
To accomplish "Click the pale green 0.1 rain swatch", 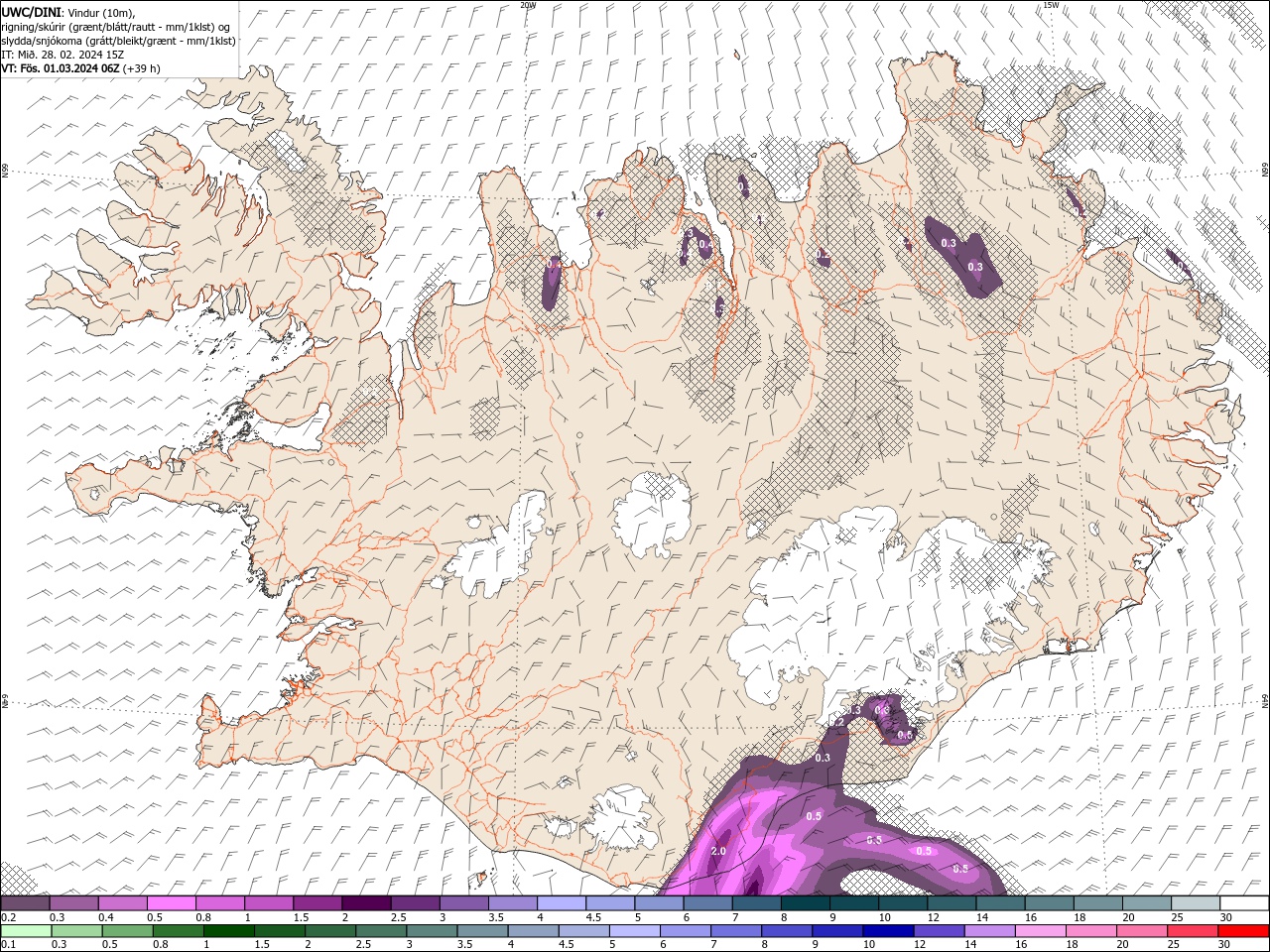I will click(x=26, y=931).
